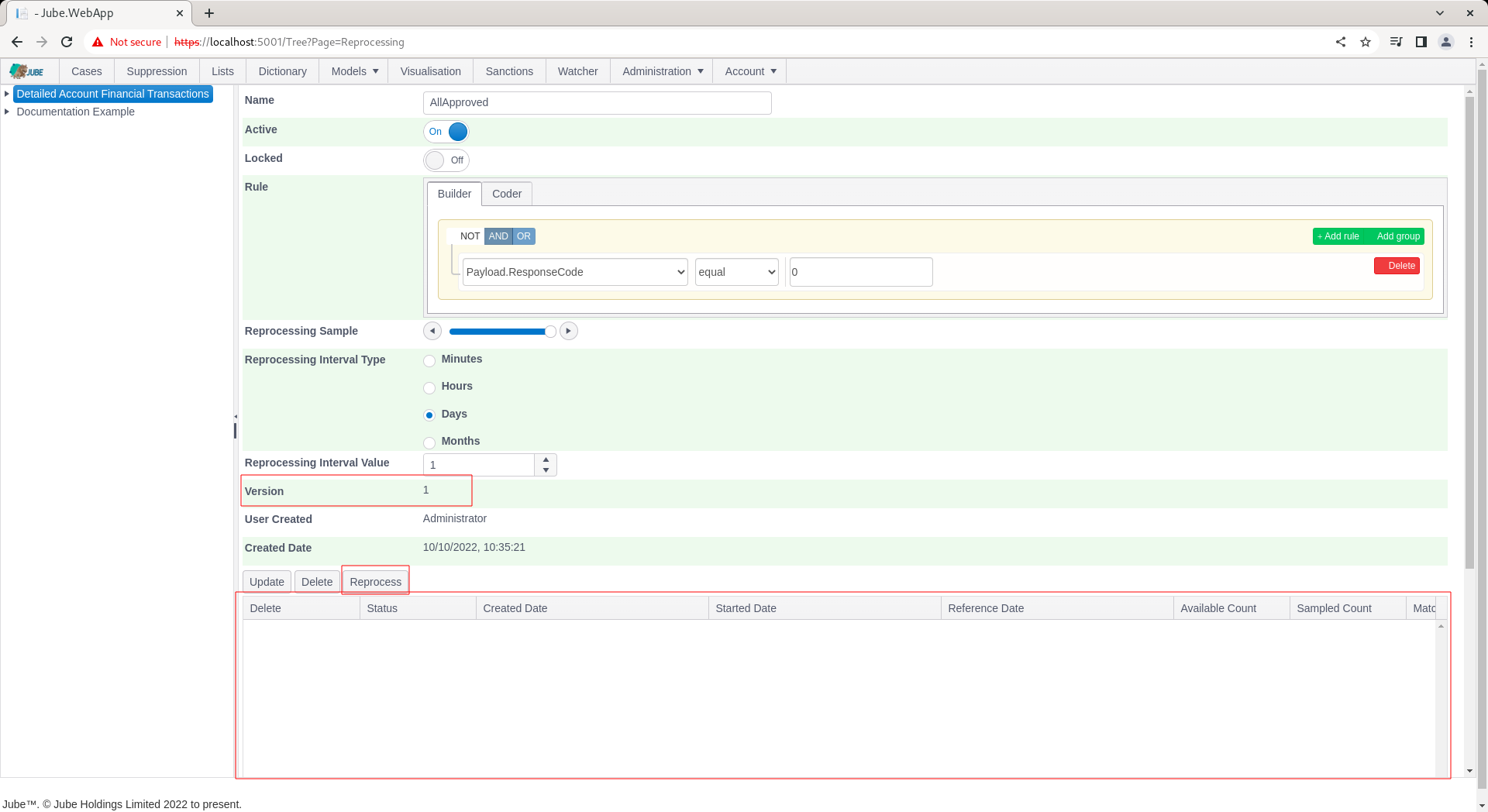
Task: Click the Reprocessing Interval Value input
Action: coord(479,465)
